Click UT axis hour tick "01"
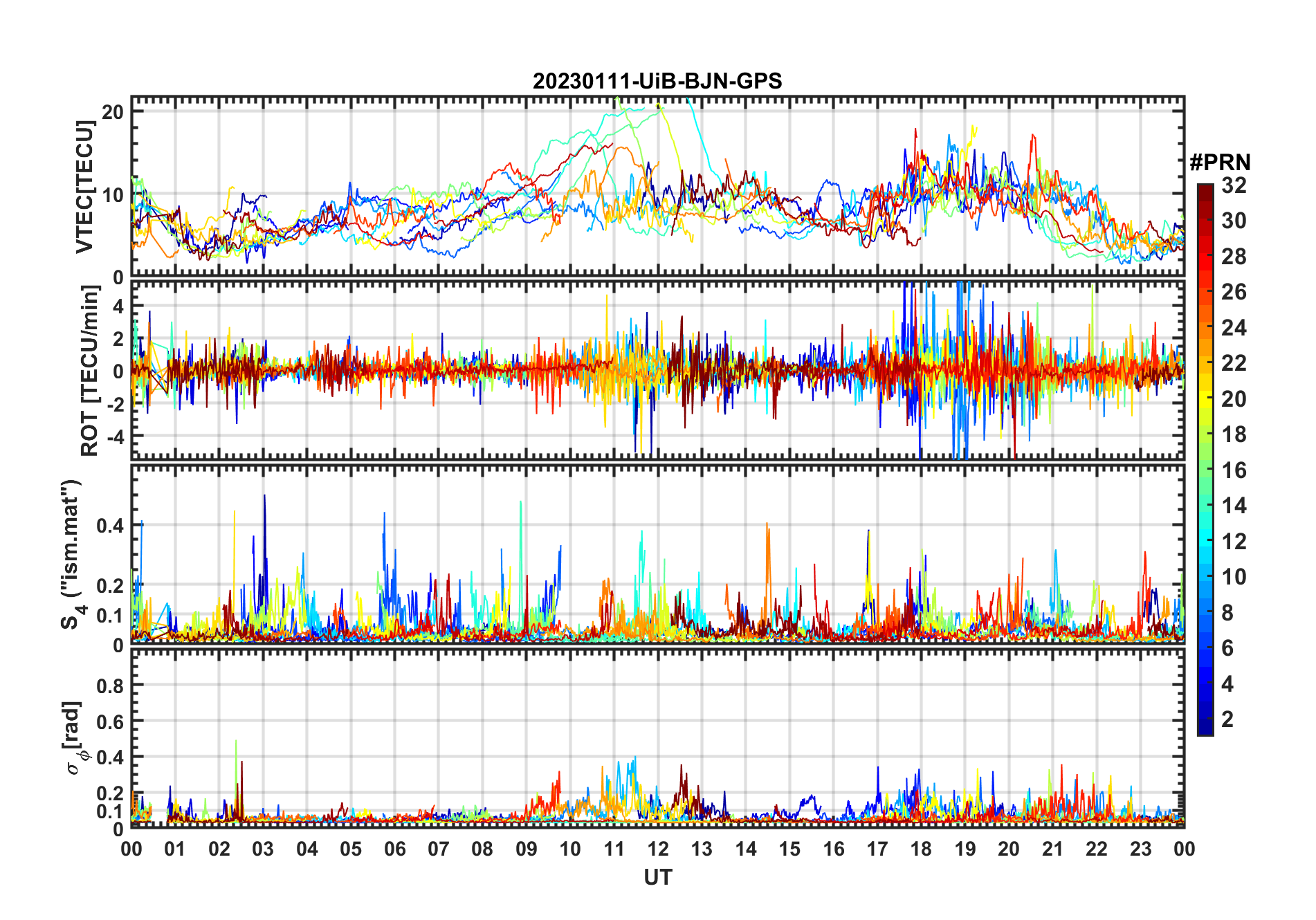Screen dimensions: 1316x920 pos(175,849)
